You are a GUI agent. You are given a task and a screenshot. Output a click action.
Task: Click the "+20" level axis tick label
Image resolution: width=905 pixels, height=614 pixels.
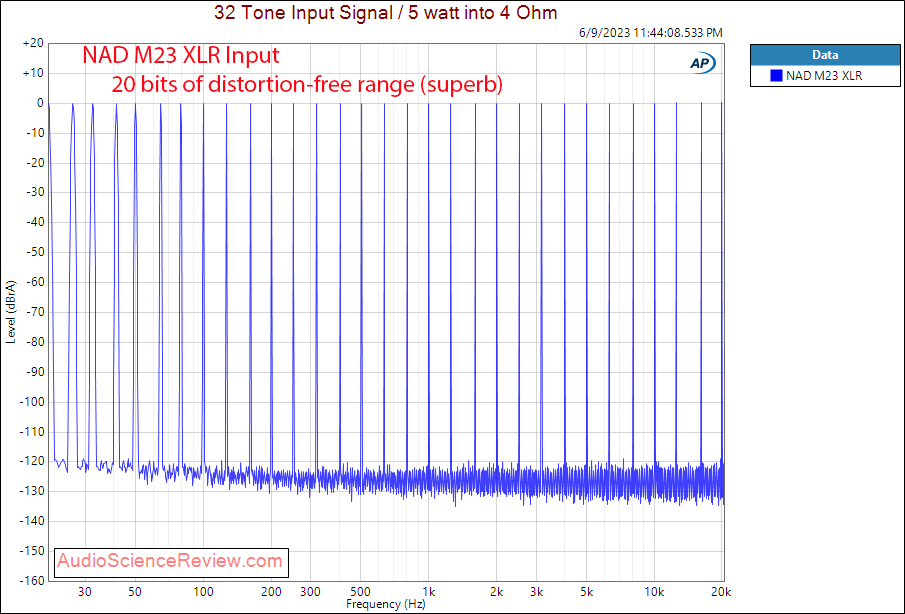point(33,43)
